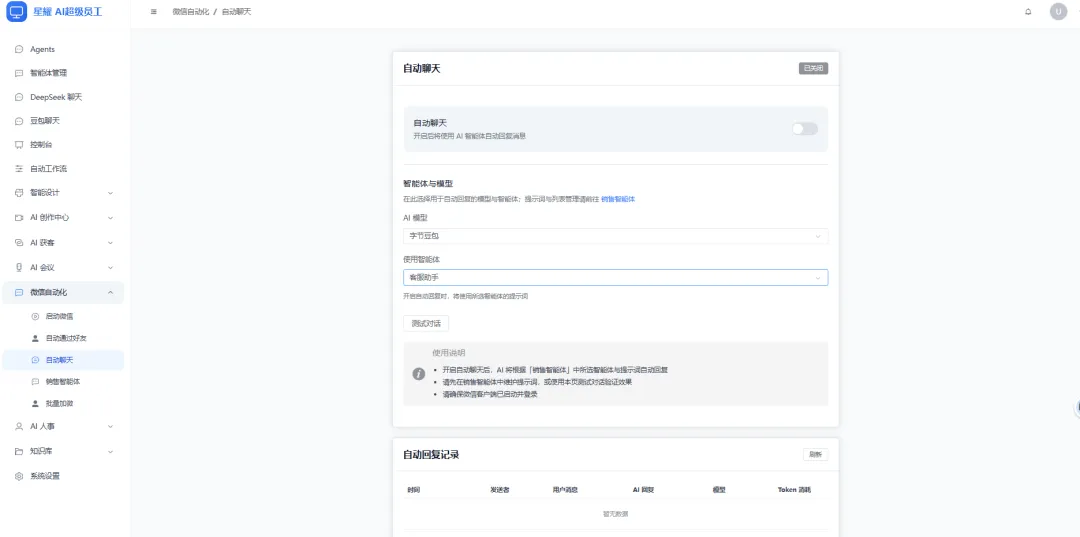Expand the AI 获客 submenu chevron
This screenshot has width=1080, height=537.
(x=110, y=243)
